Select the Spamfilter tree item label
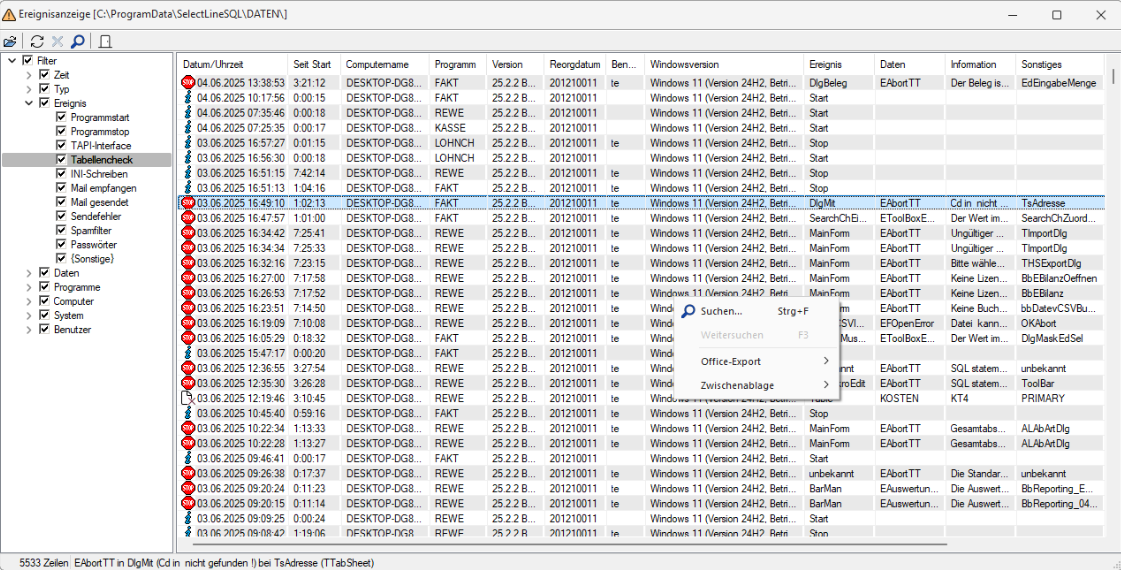The width and height of the screenshot is (1121, 570). tap(93, 230)
